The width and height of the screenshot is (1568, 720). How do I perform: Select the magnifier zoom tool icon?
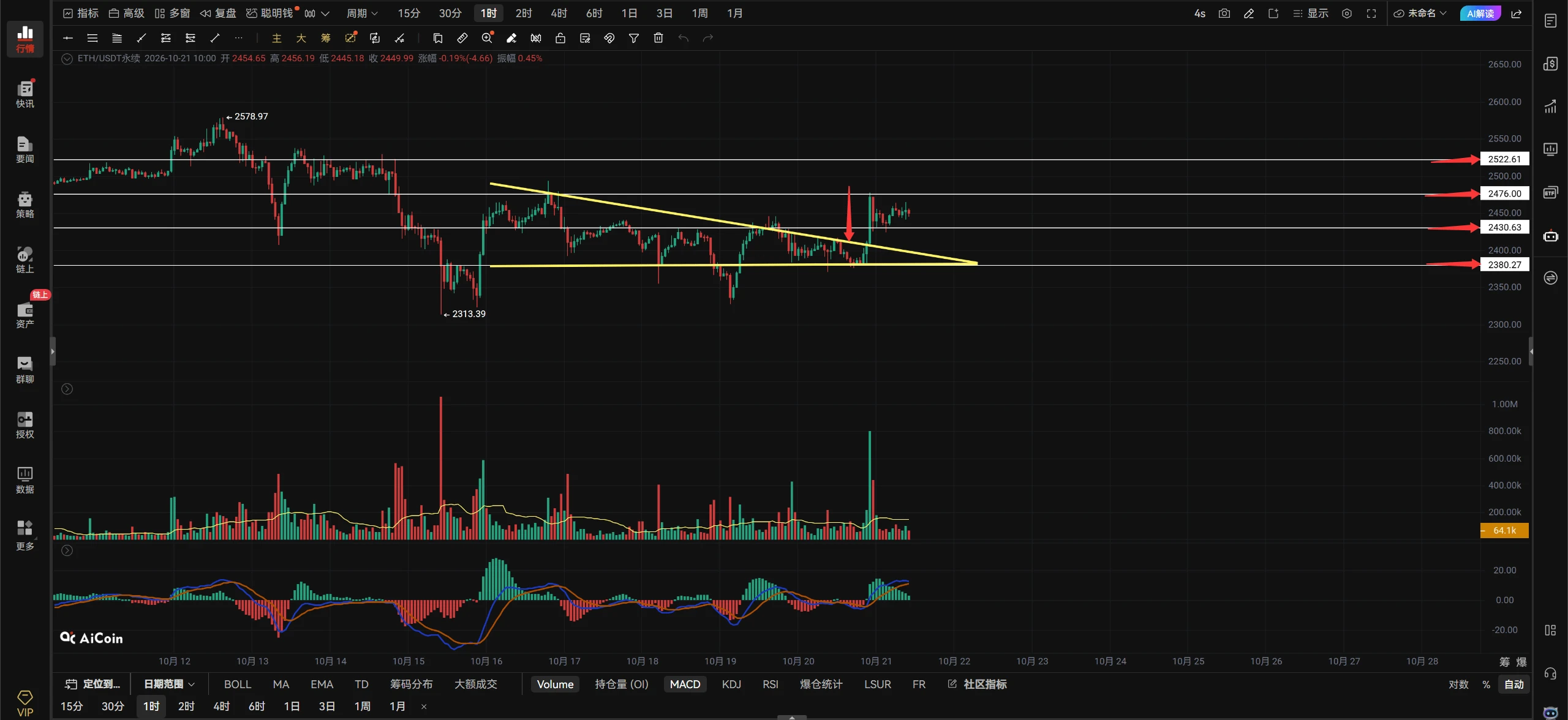pos(487,38)
